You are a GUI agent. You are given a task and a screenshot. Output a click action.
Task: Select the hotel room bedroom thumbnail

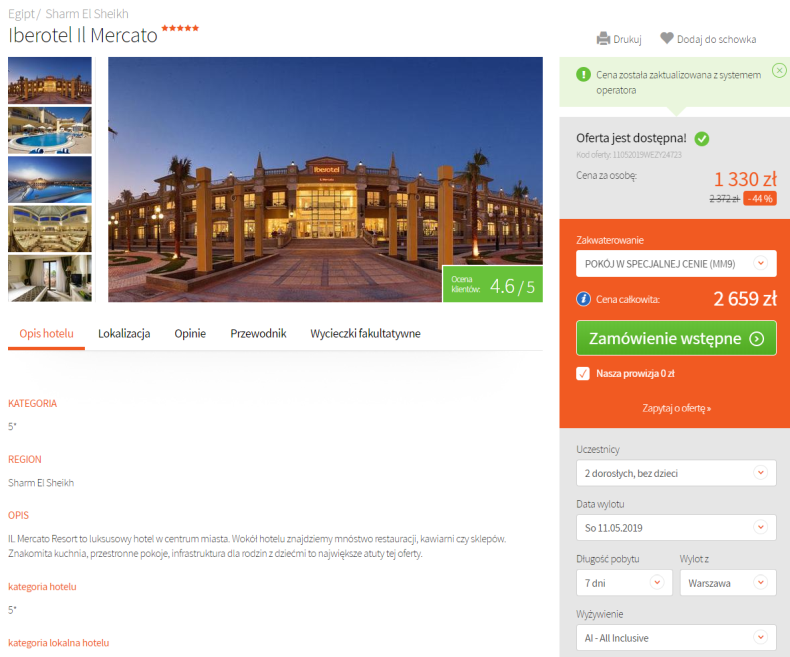point(50,278)
